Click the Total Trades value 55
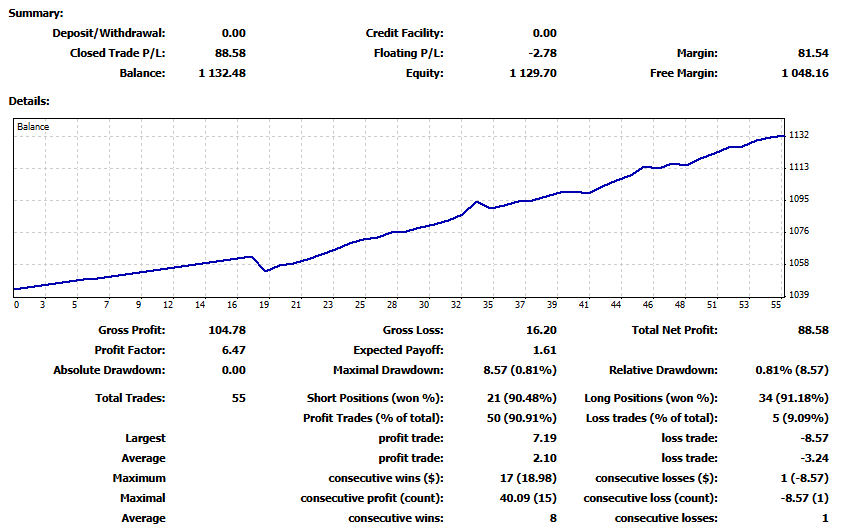Image resolution: width=855 pixels, height=529 pixels. 238,398
